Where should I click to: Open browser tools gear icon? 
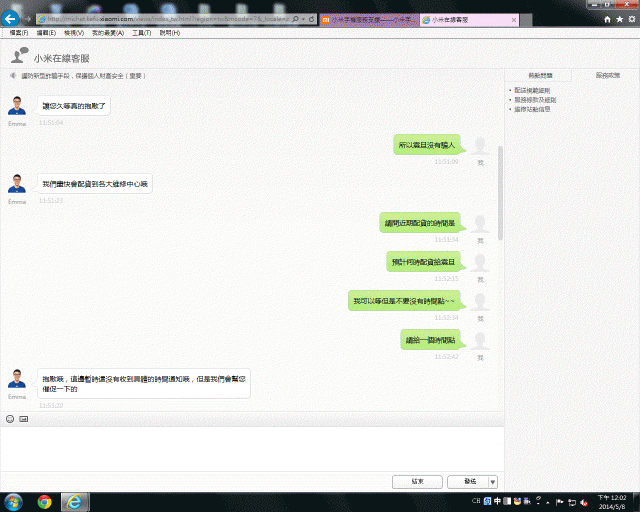tap(632, 19)
